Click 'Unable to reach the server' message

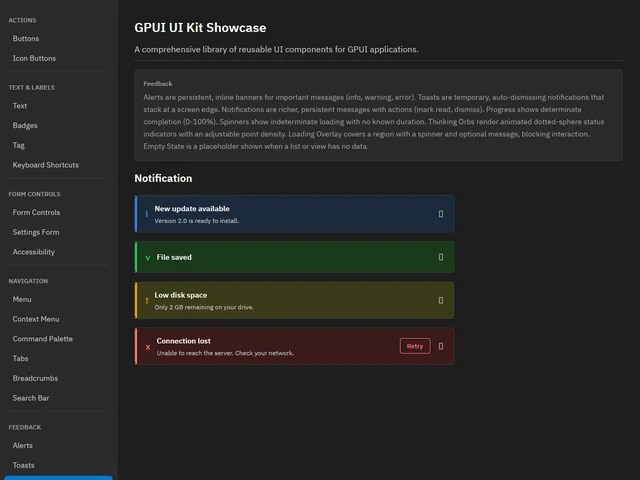point(225,353)
